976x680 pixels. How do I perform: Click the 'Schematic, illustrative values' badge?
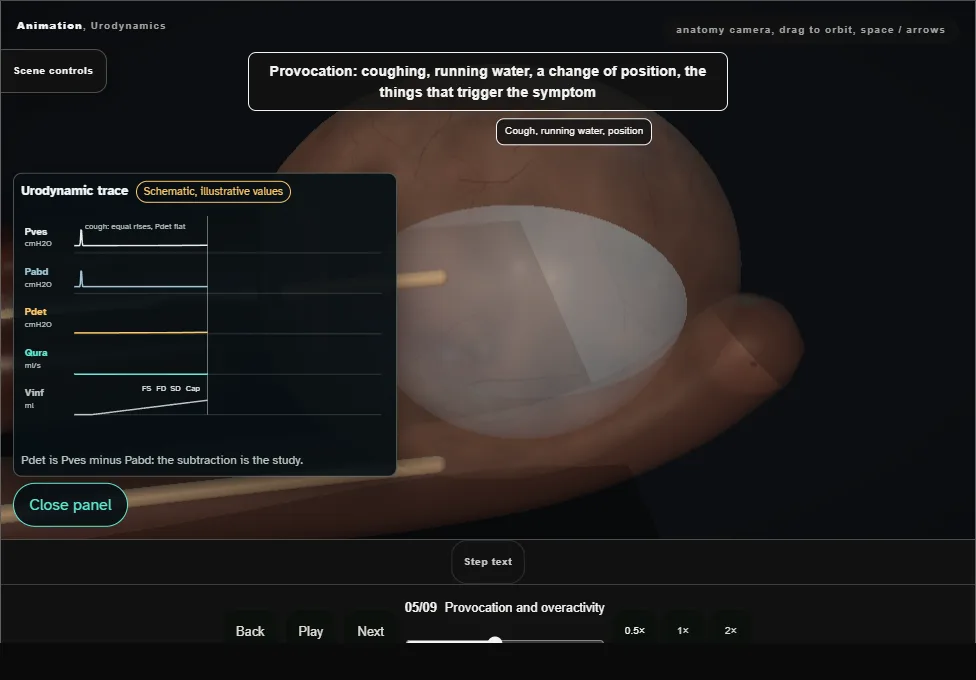[214, 191]
